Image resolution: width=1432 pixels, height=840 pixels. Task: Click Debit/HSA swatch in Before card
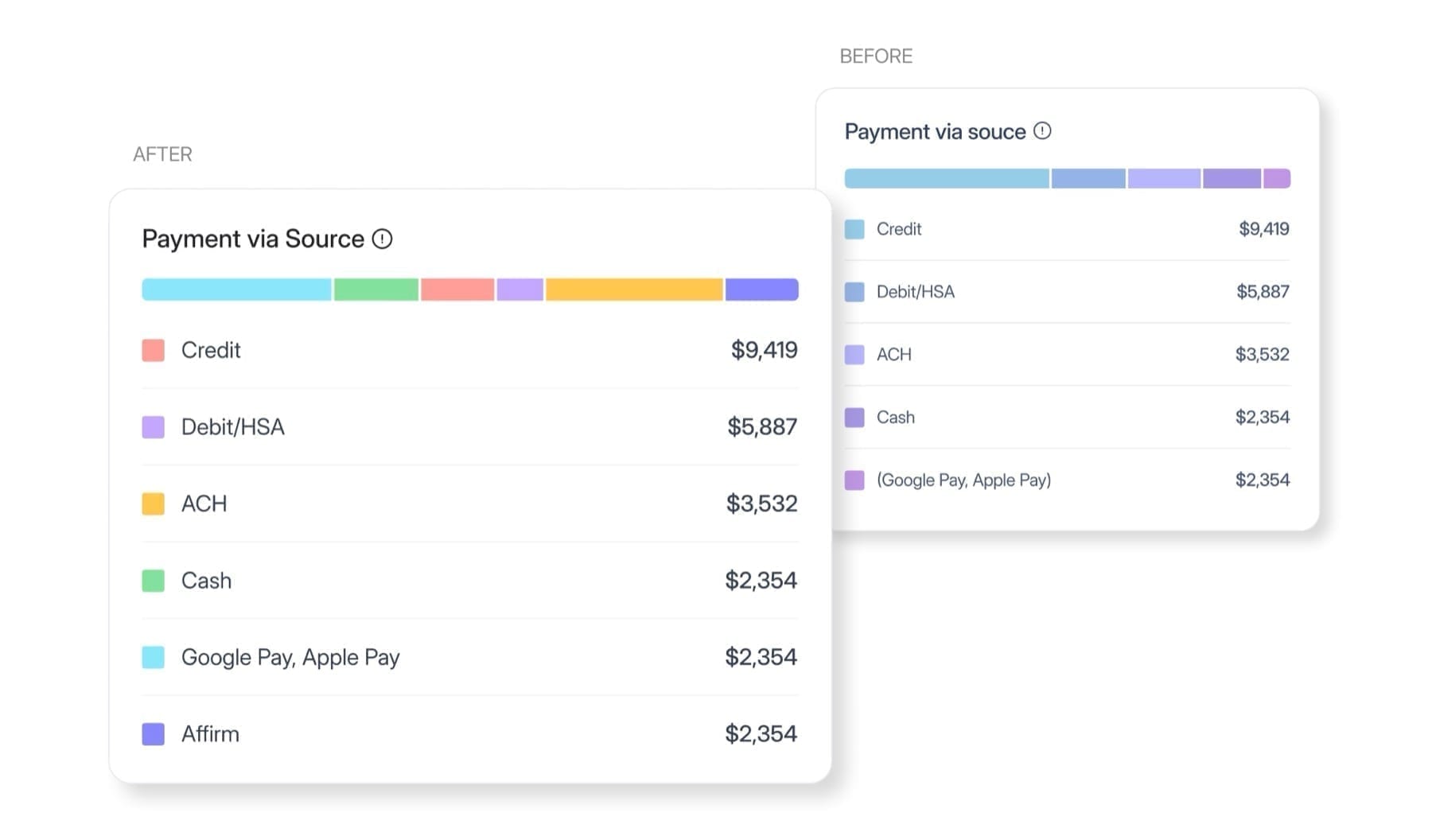pos(854,292)
